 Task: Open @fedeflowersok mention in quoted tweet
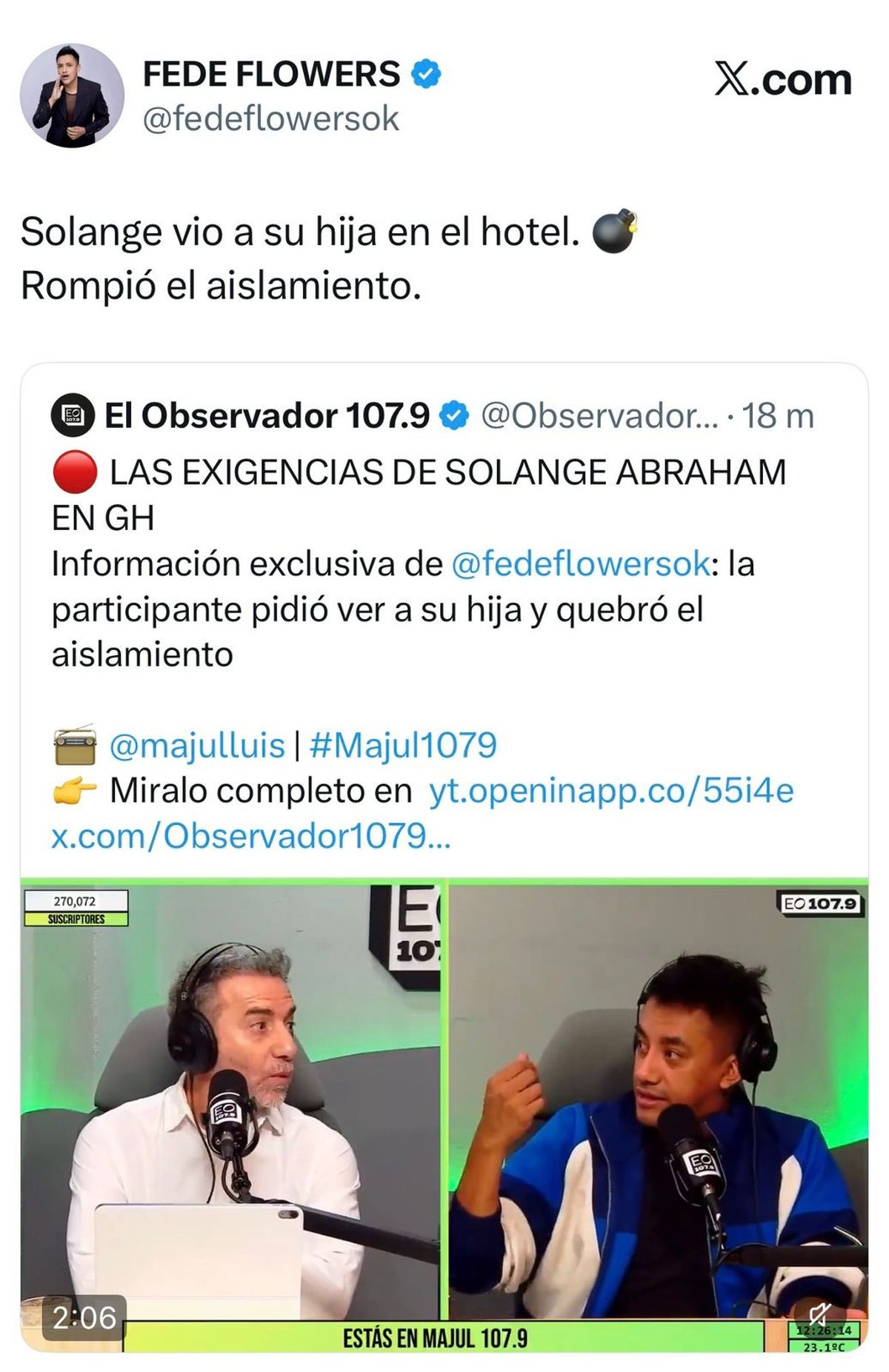581,564
